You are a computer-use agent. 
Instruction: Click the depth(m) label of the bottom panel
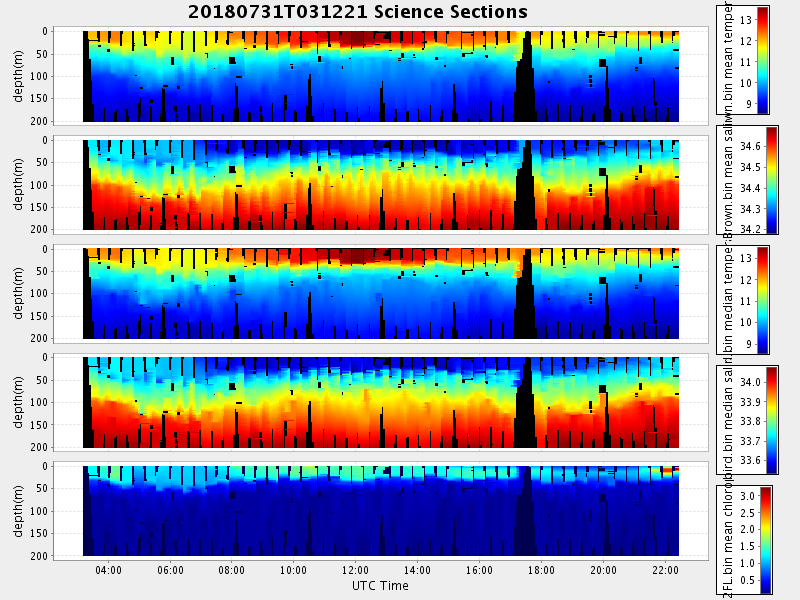[x=20, y=508]
